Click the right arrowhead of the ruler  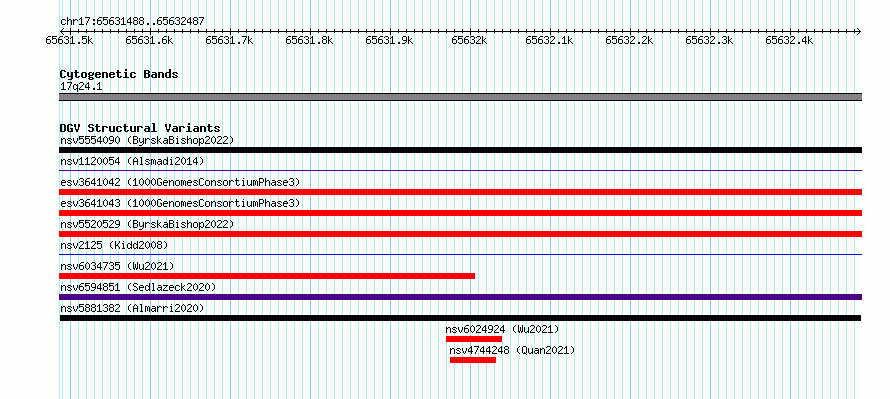859,31
